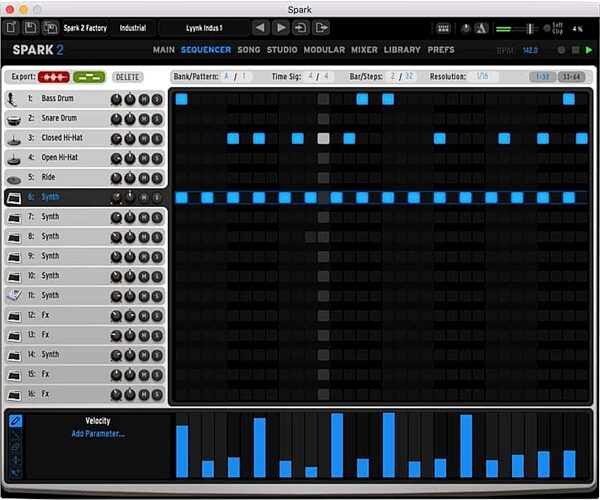The height and width of the screenshot is (500, 600).
Task: Change the Time Sig numerator 4
Action: point(311,77)
